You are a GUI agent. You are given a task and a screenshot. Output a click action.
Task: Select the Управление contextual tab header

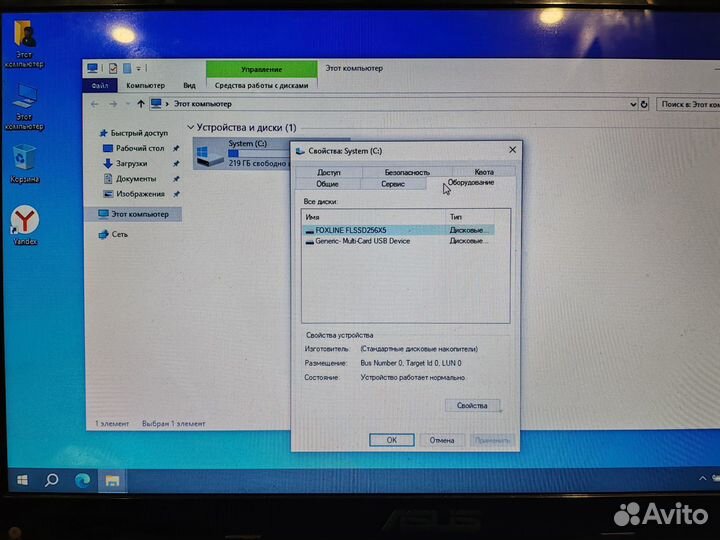pos(262,69)
